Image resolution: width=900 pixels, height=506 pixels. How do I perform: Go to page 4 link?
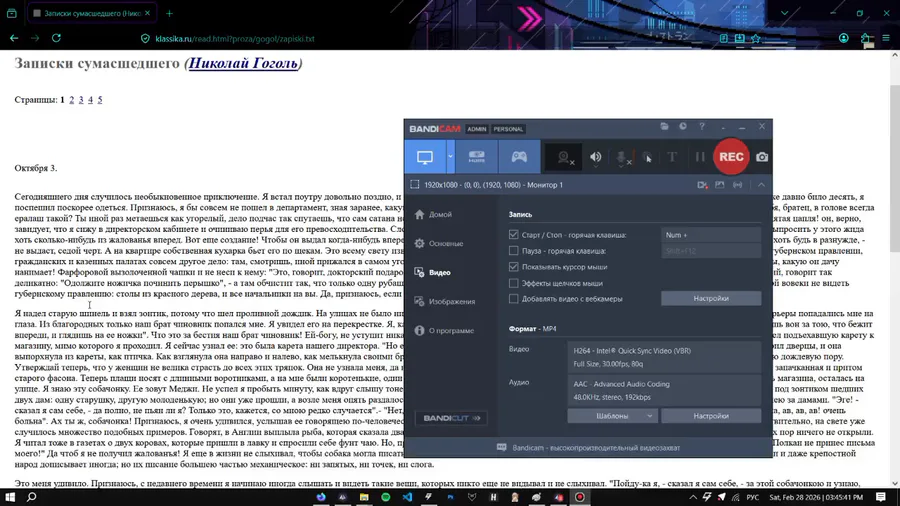click(90, 99)
